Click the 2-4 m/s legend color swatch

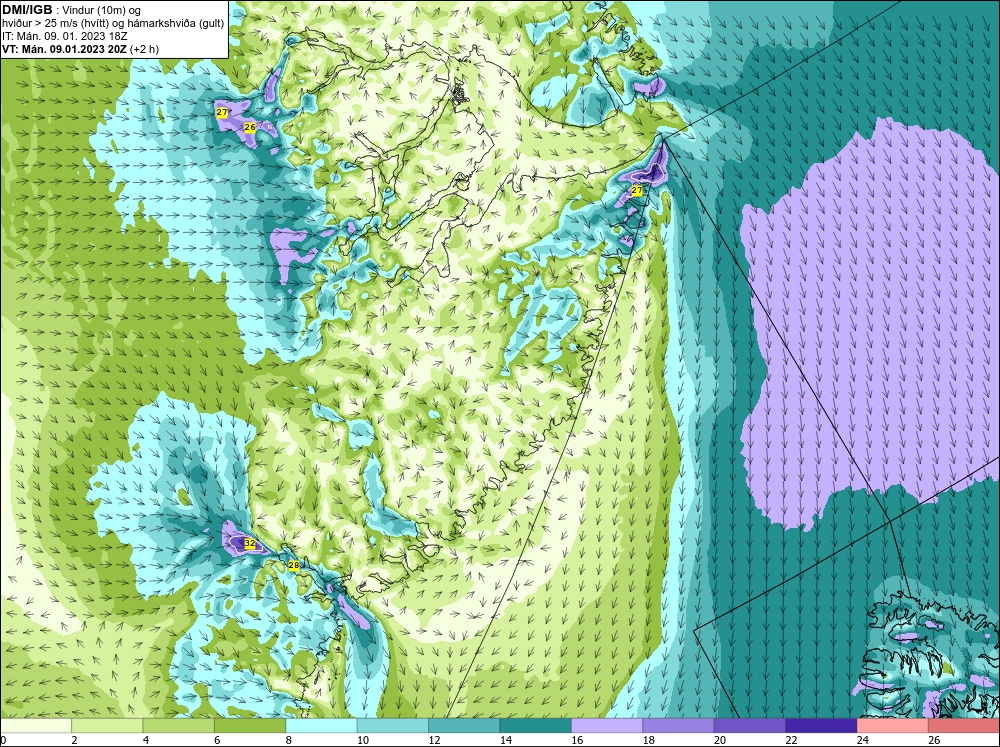107,726
